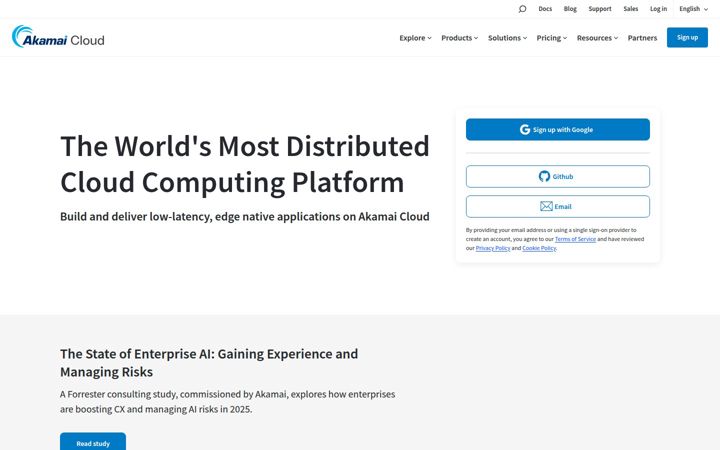This screenshot has width=720, height=450.
Task: Go to the Partners menu item
Action: click(x=642, y=38)
